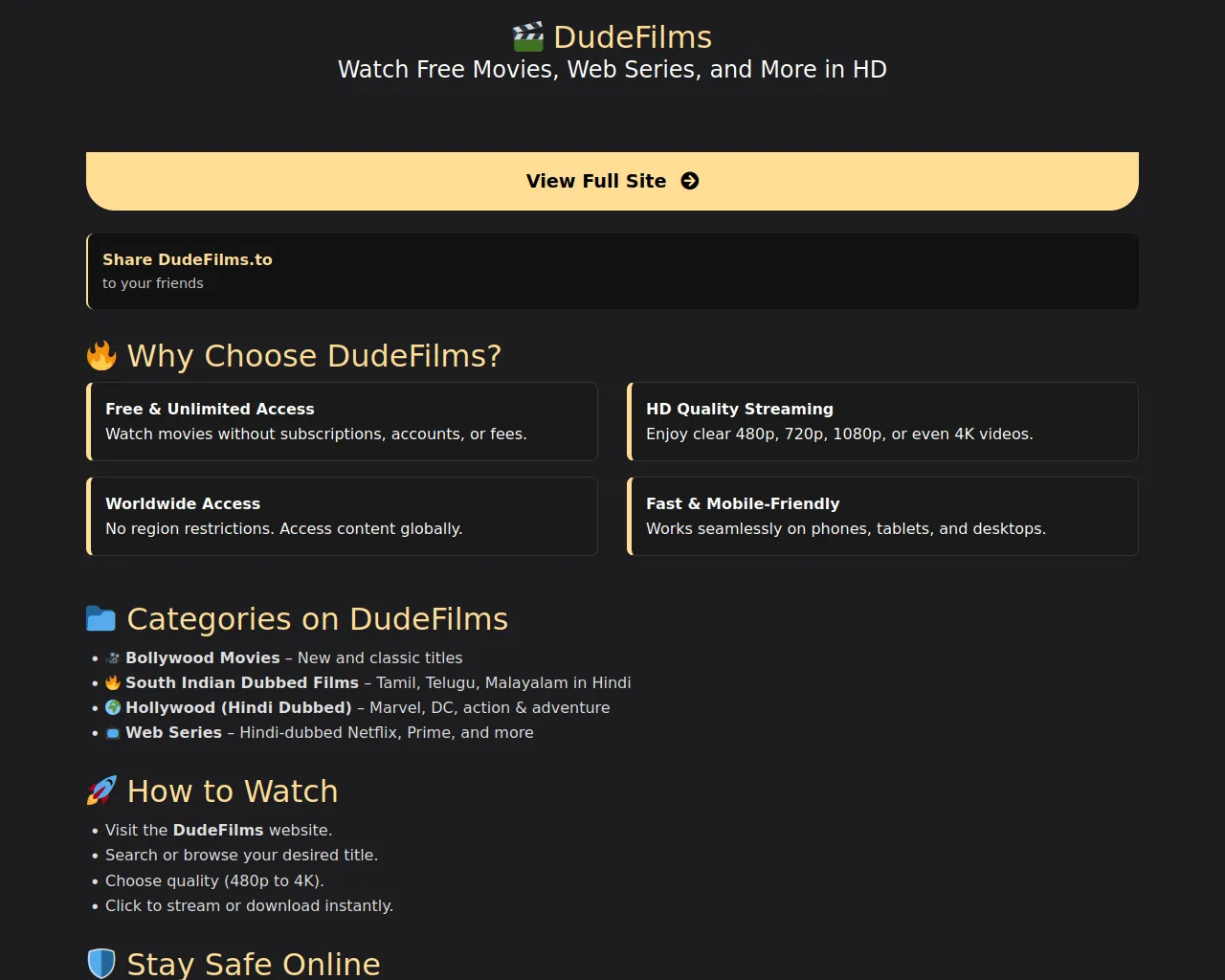This screenshot has width=1225, height=980.
Task: Click the TV icon before Web Series
Action: point(113,733)
